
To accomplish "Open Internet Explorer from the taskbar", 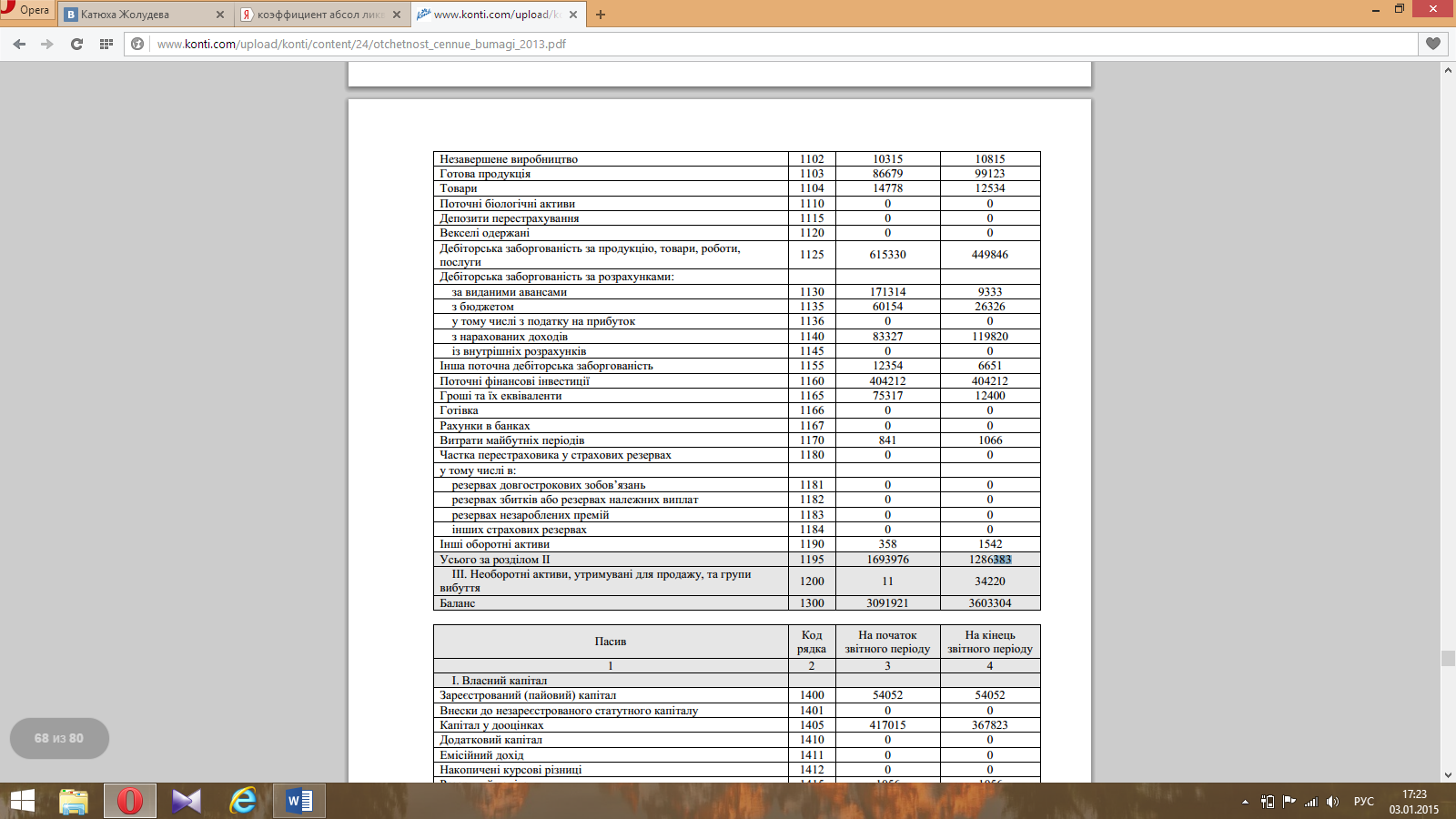I will 243,801.
